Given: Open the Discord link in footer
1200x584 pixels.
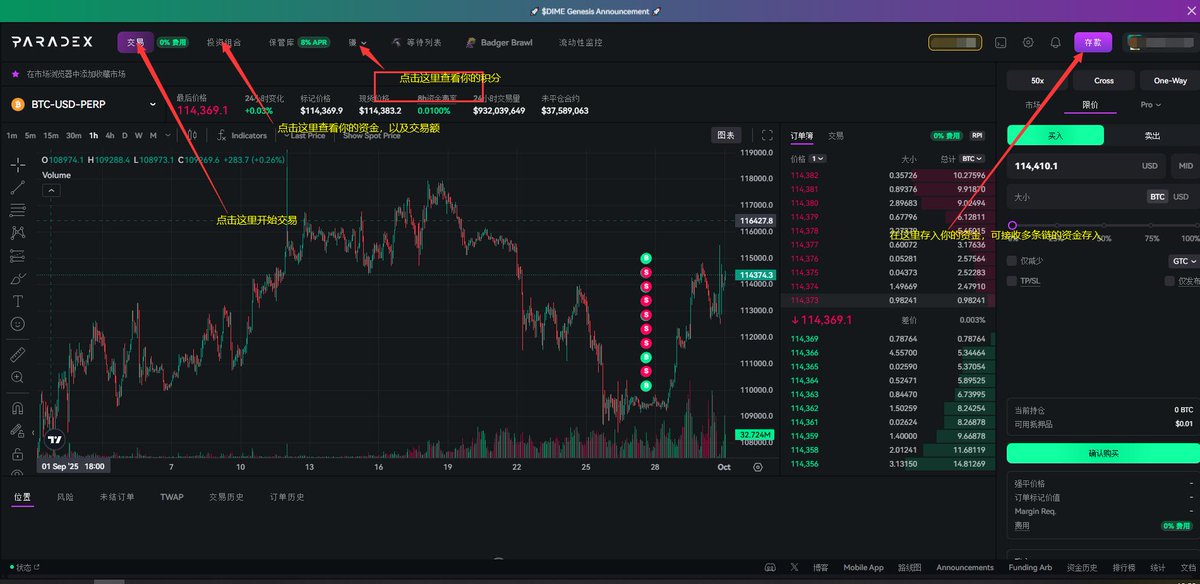Looking at the screenshot, I should pos(770,567).
